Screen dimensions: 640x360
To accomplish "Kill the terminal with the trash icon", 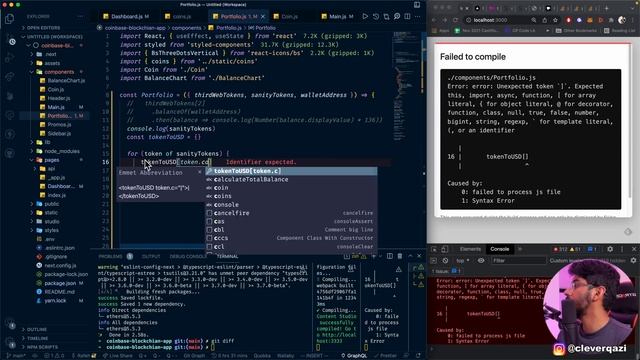I will [x=400, y=256].
